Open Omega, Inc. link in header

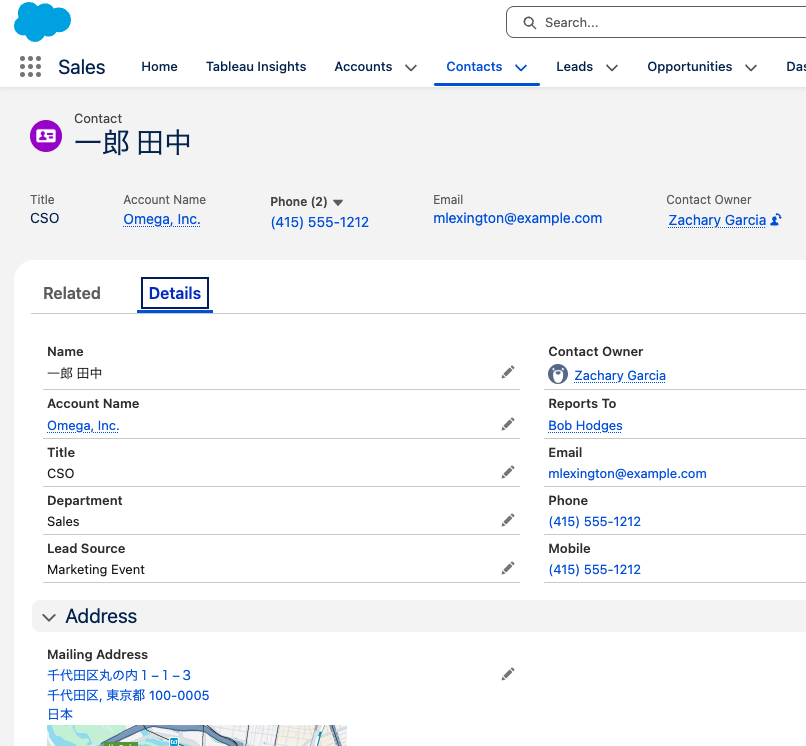point(161,220)
